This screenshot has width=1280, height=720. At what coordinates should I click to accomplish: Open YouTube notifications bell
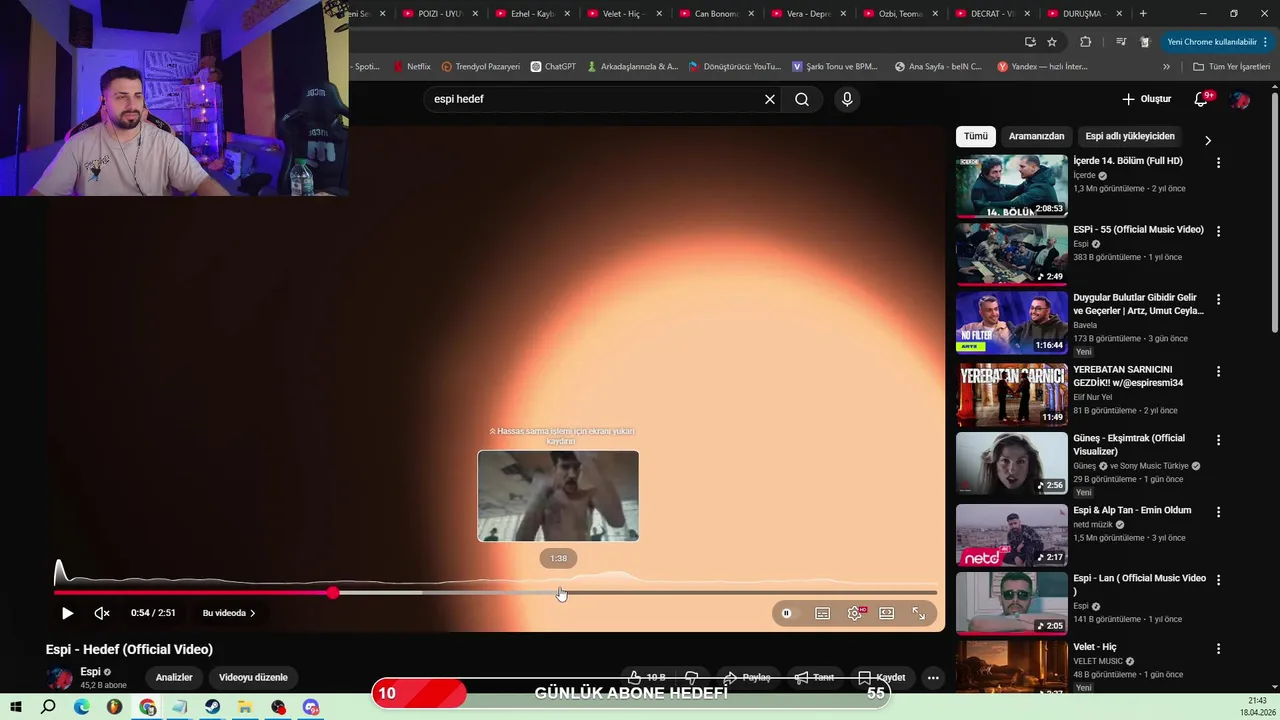(1202, 99)
